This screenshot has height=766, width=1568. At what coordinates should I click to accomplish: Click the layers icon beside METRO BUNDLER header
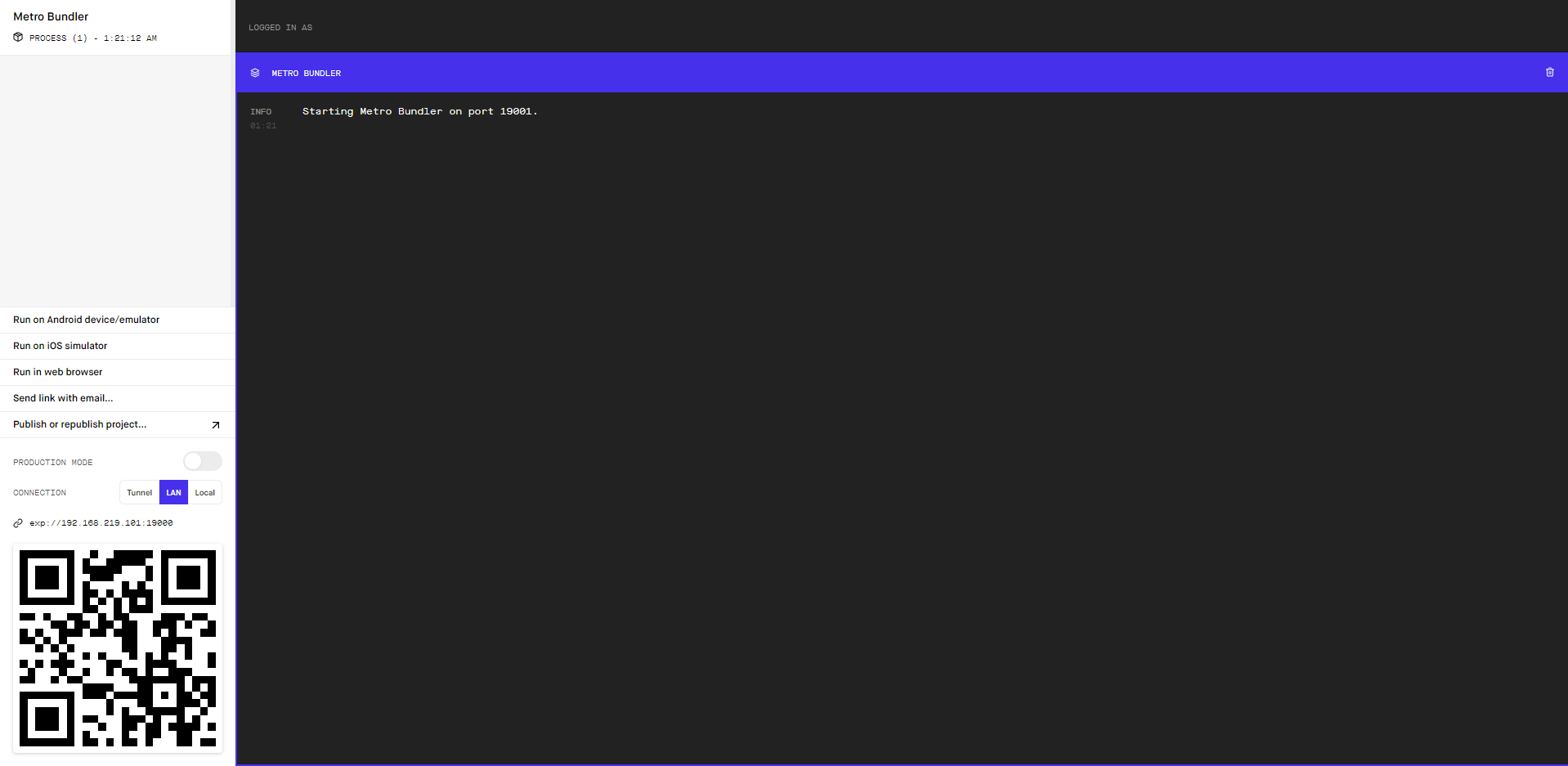click(255, 73)
